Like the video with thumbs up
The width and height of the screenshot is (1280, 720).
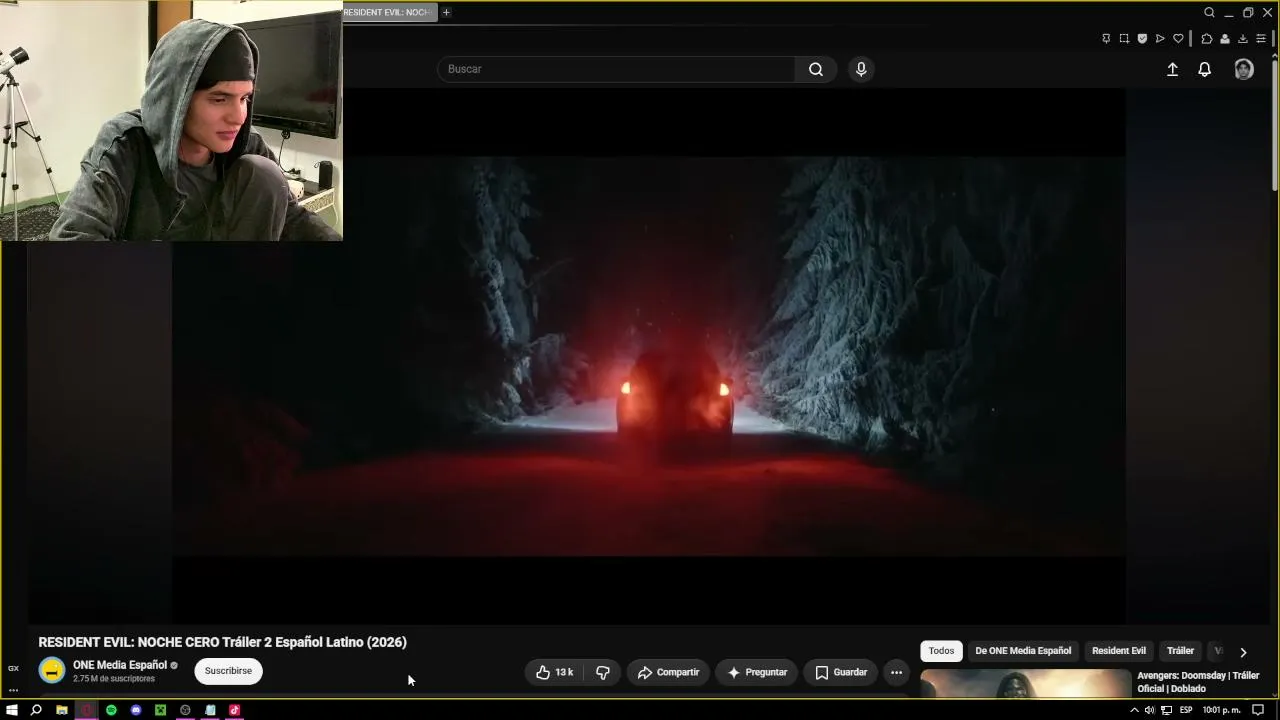(554, 672)
